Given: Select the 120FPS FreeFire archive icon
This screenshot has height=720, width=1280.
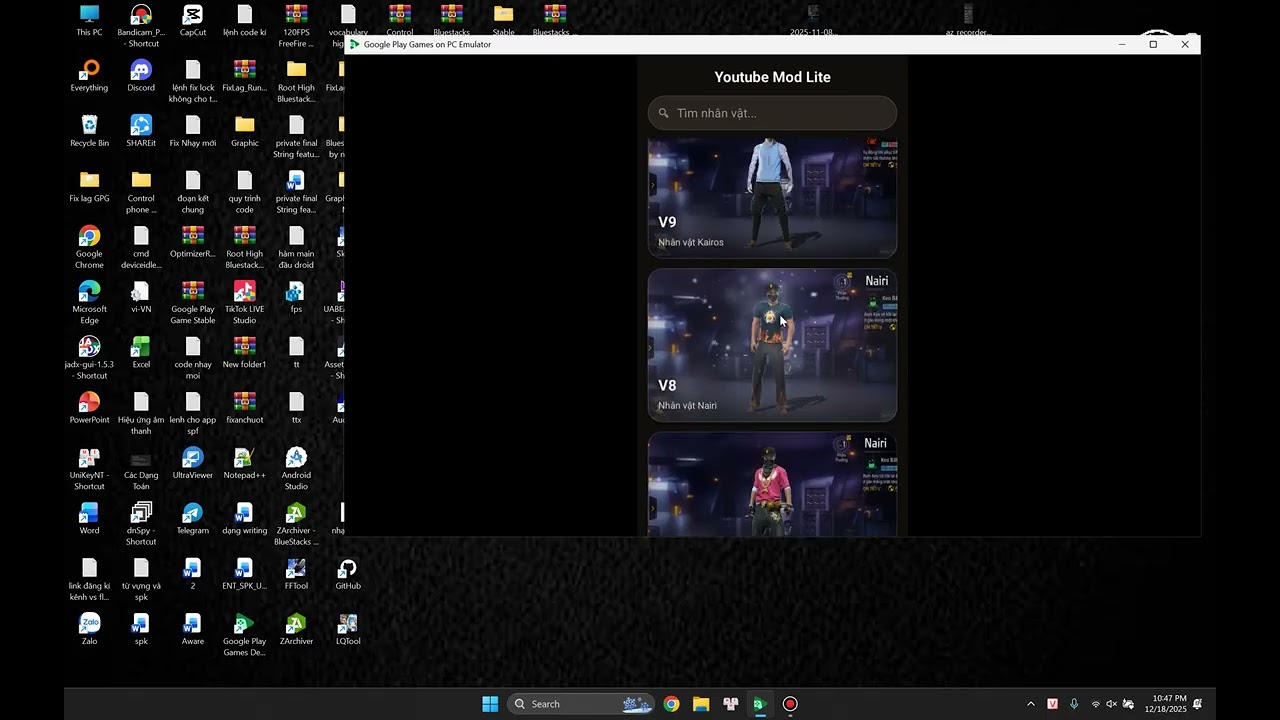Looking at the screenshot, I should pyautogui.click(x=296, y=26).
